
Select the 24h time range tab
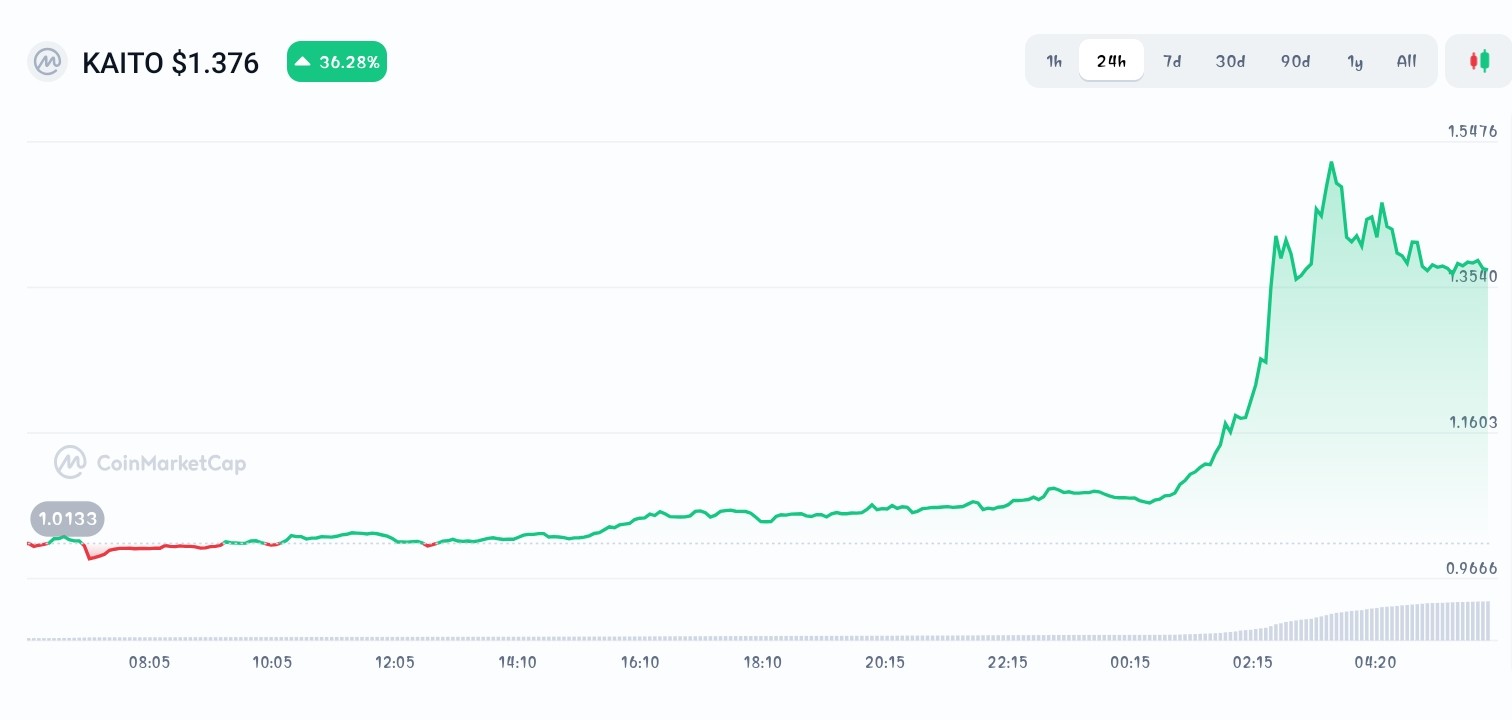[1111, 61]
